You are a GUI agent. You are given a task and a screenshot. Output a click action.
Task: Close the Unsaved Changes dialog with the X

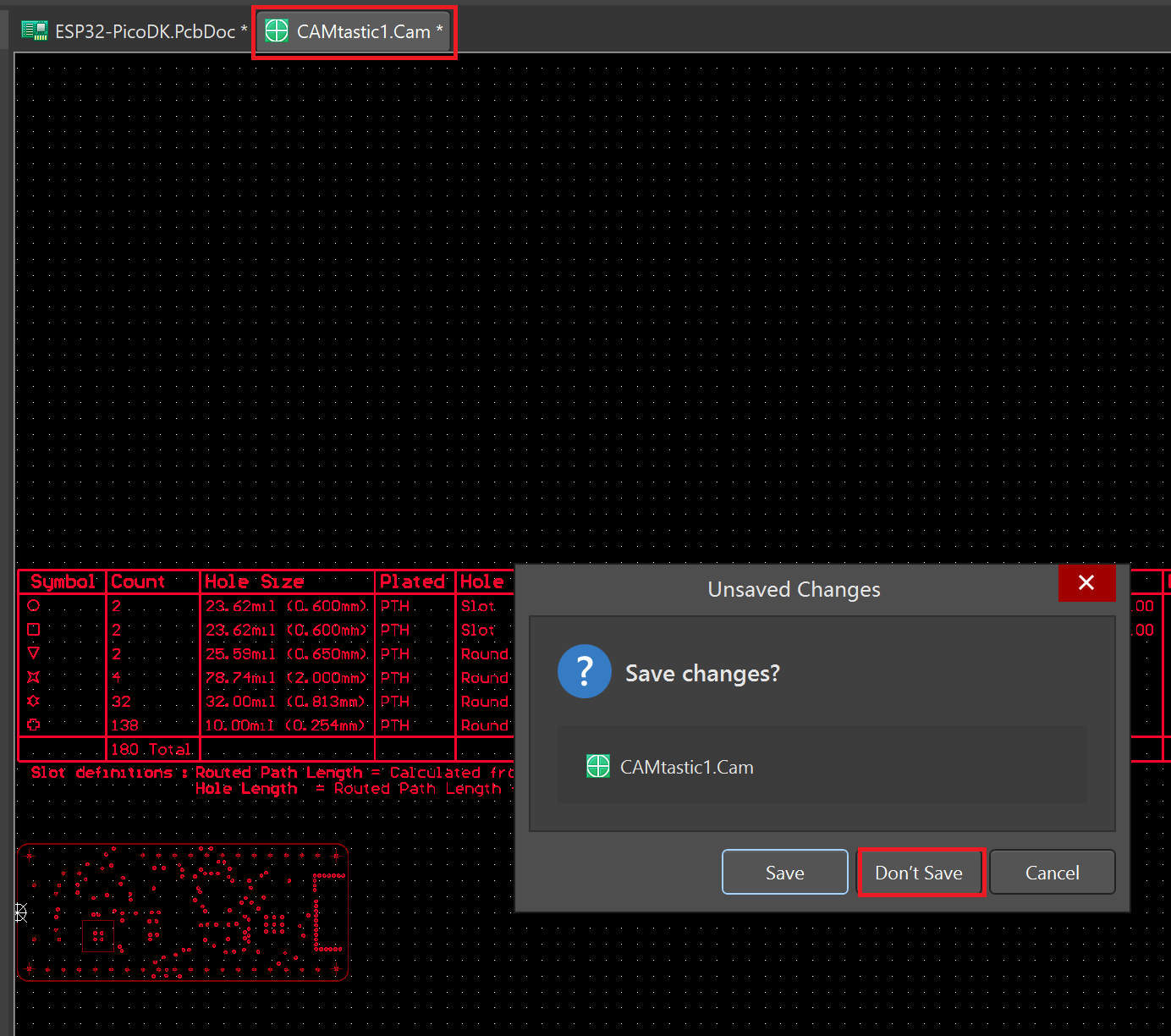[1086, 582]
